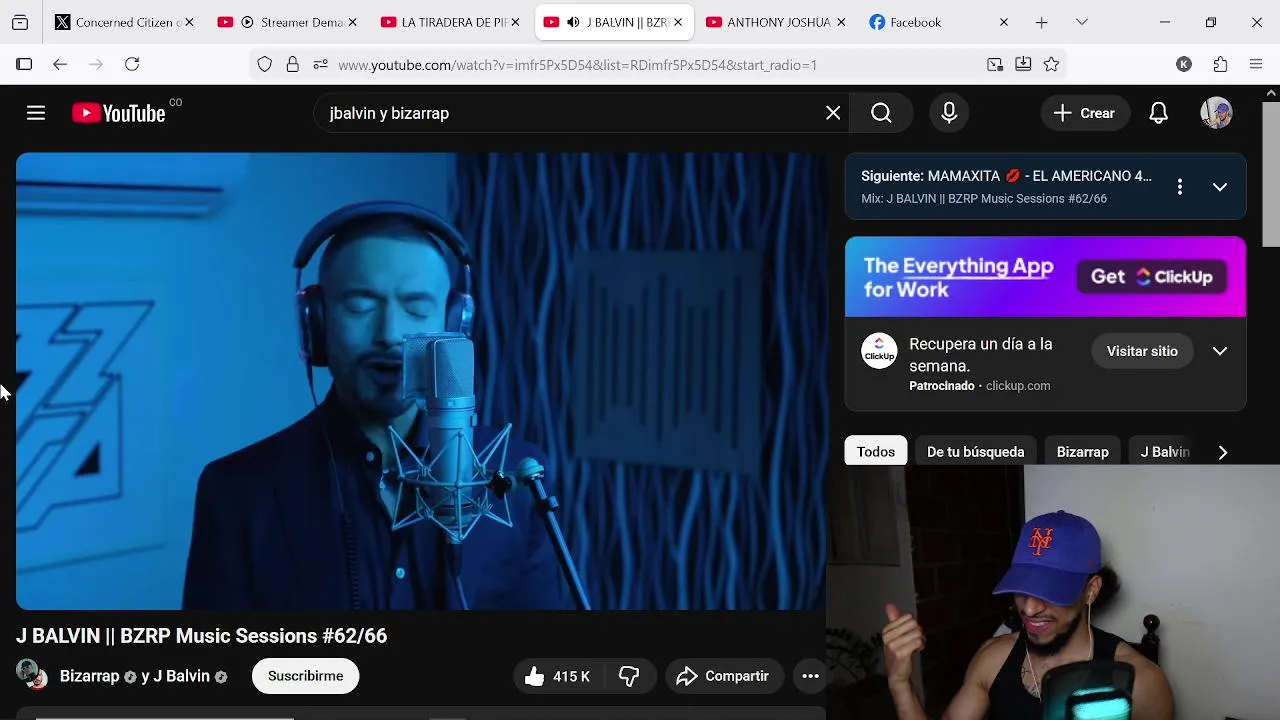Select the Todos filter chip

876,452
